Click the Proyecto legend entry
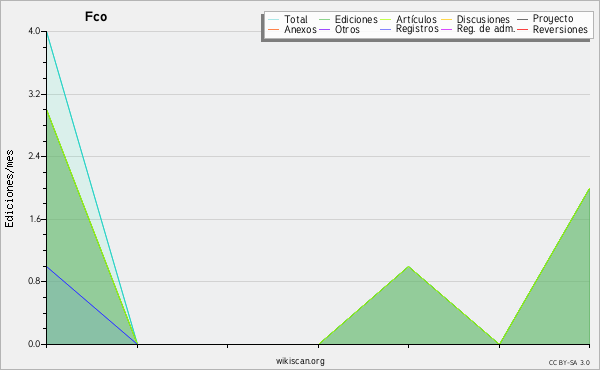Screen dimensions: 600x370 click(x=553, y=19)
